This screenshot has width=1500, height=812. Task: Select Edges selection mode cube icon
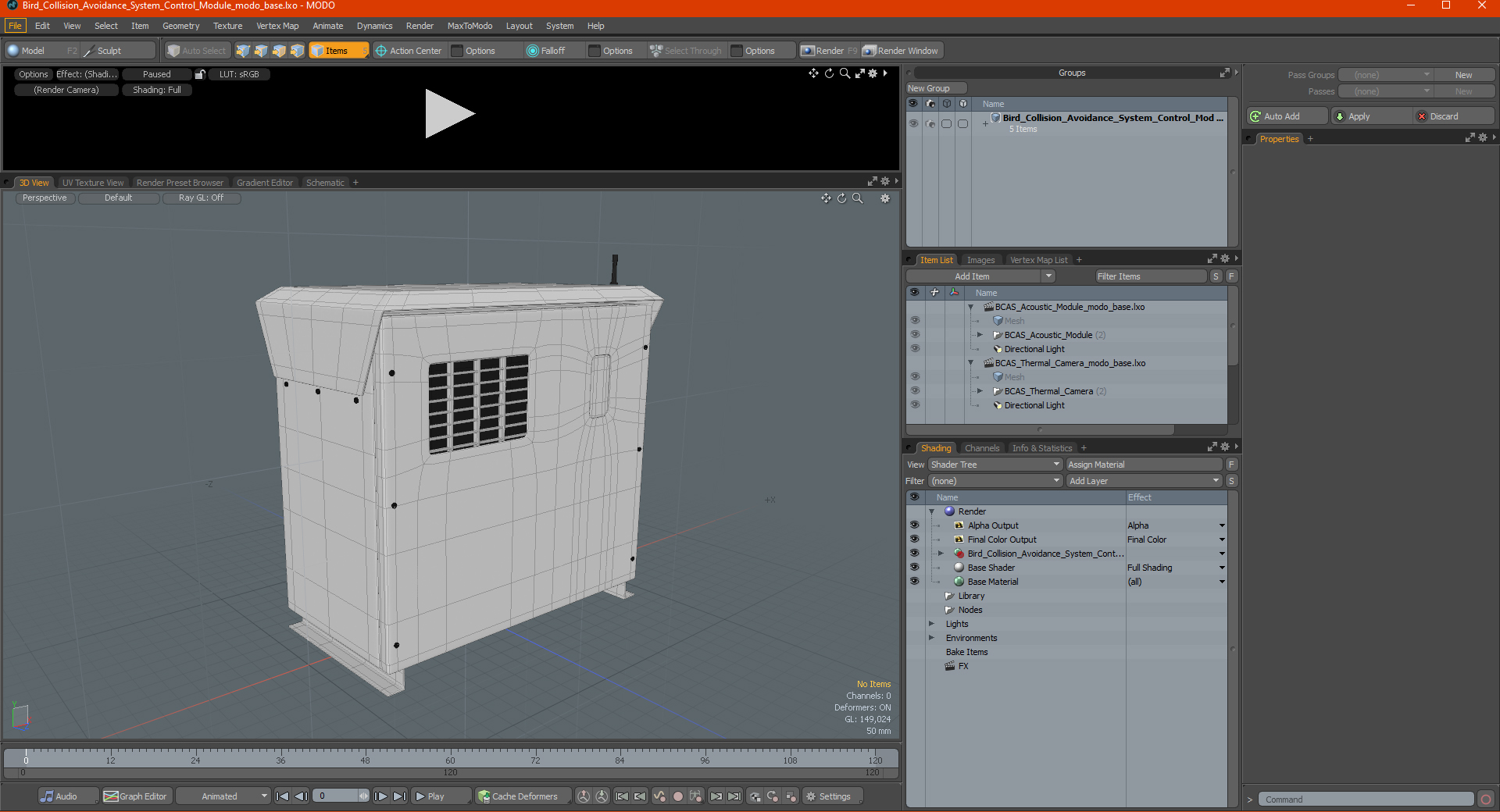point(261,51)
